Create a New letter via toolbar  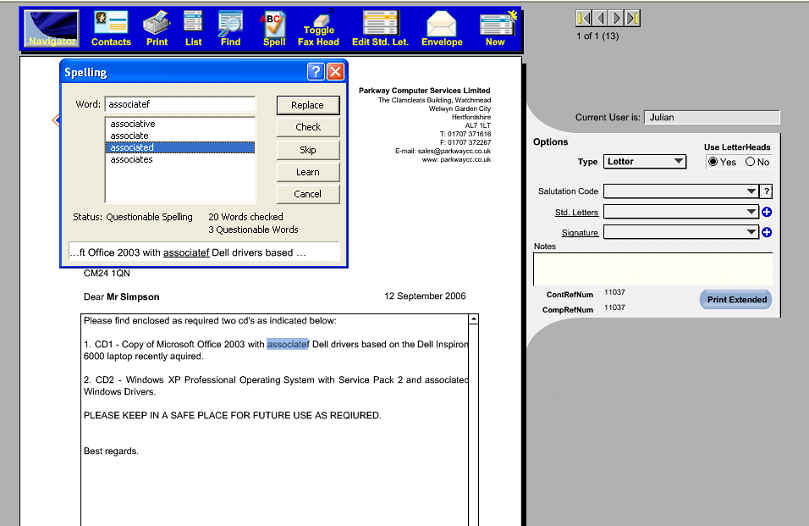[x=495, y=29]
